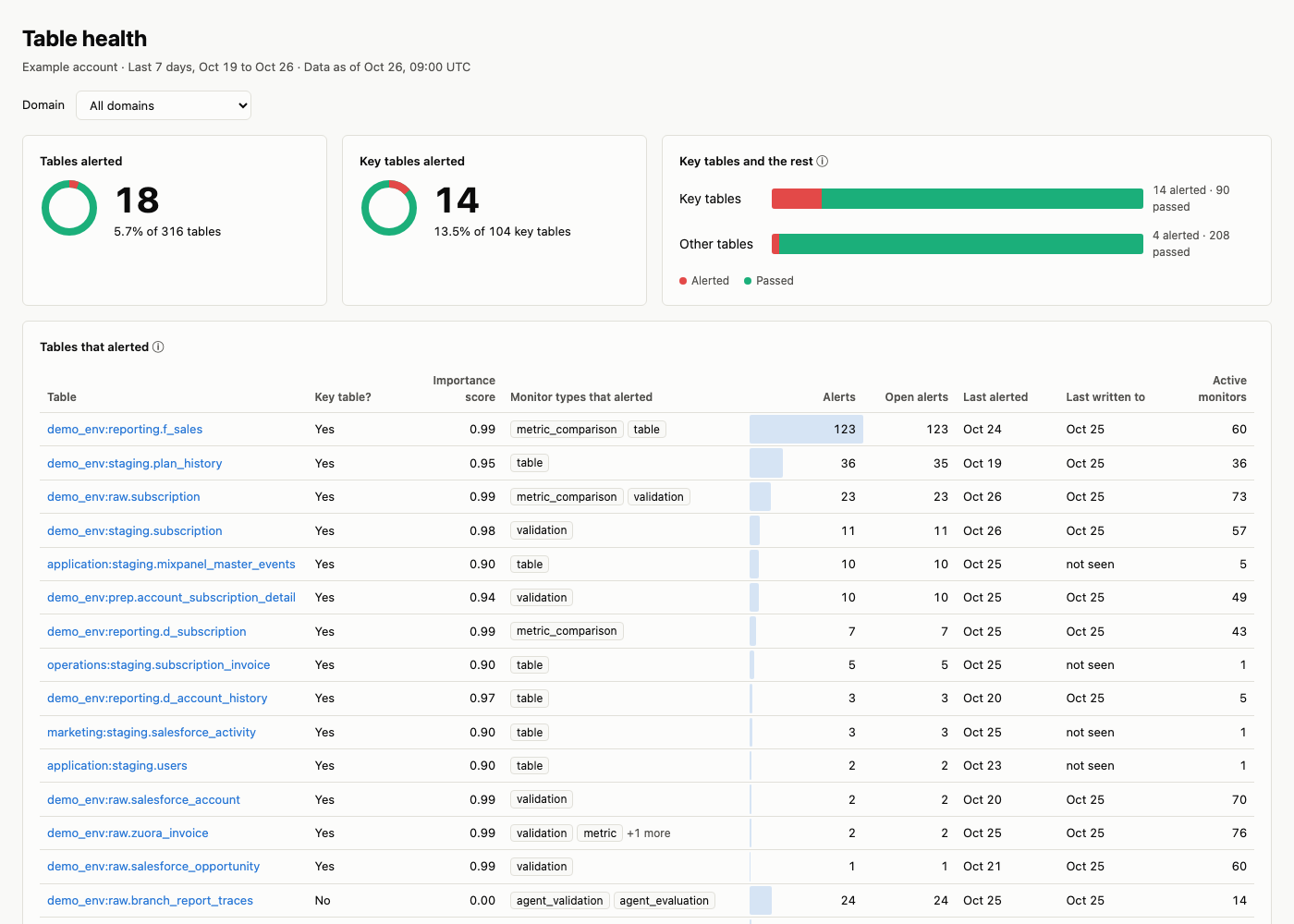The width and height of the screenshot is (1294, 924).
Task: Click agent_validation tag in branch_report_traces row
Action: 560,901
